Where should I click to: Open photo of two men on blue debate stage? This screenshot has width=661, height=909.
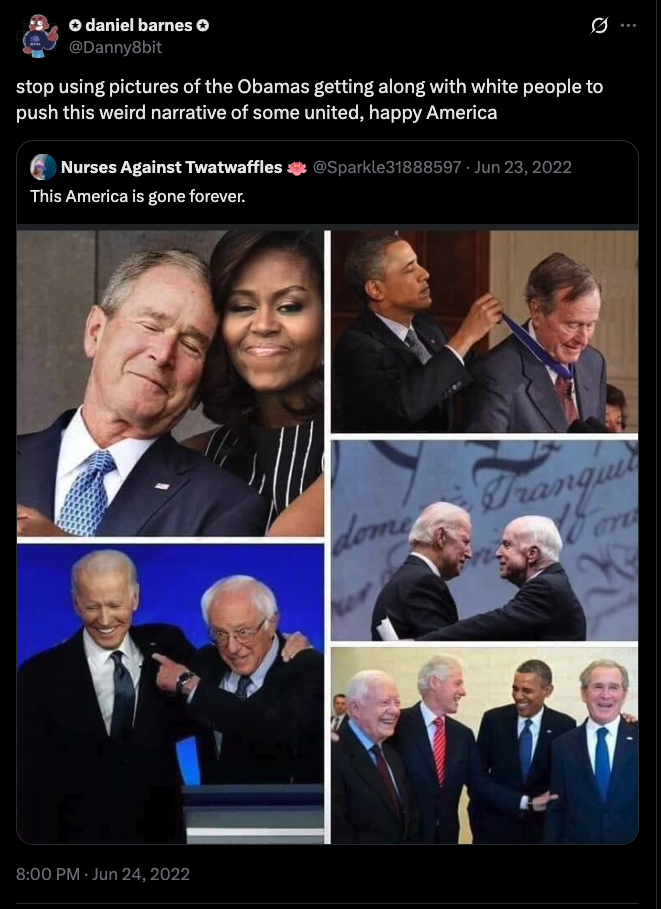coord(170,693)
